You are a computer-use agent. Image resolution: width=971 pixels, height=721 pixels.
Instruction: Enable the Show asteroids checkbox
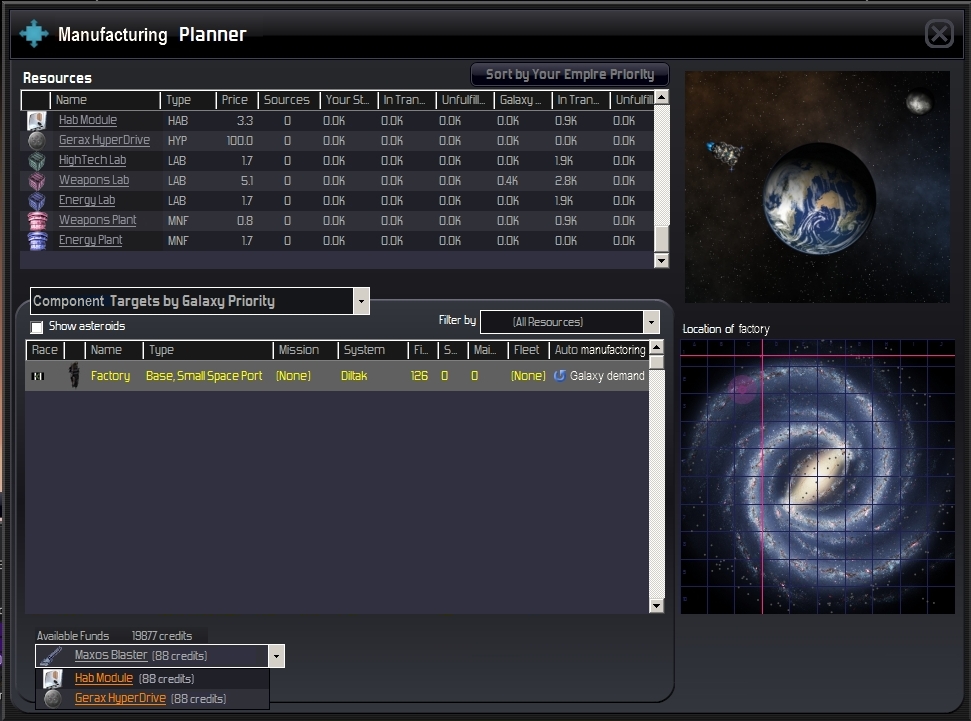coord(37,327)
